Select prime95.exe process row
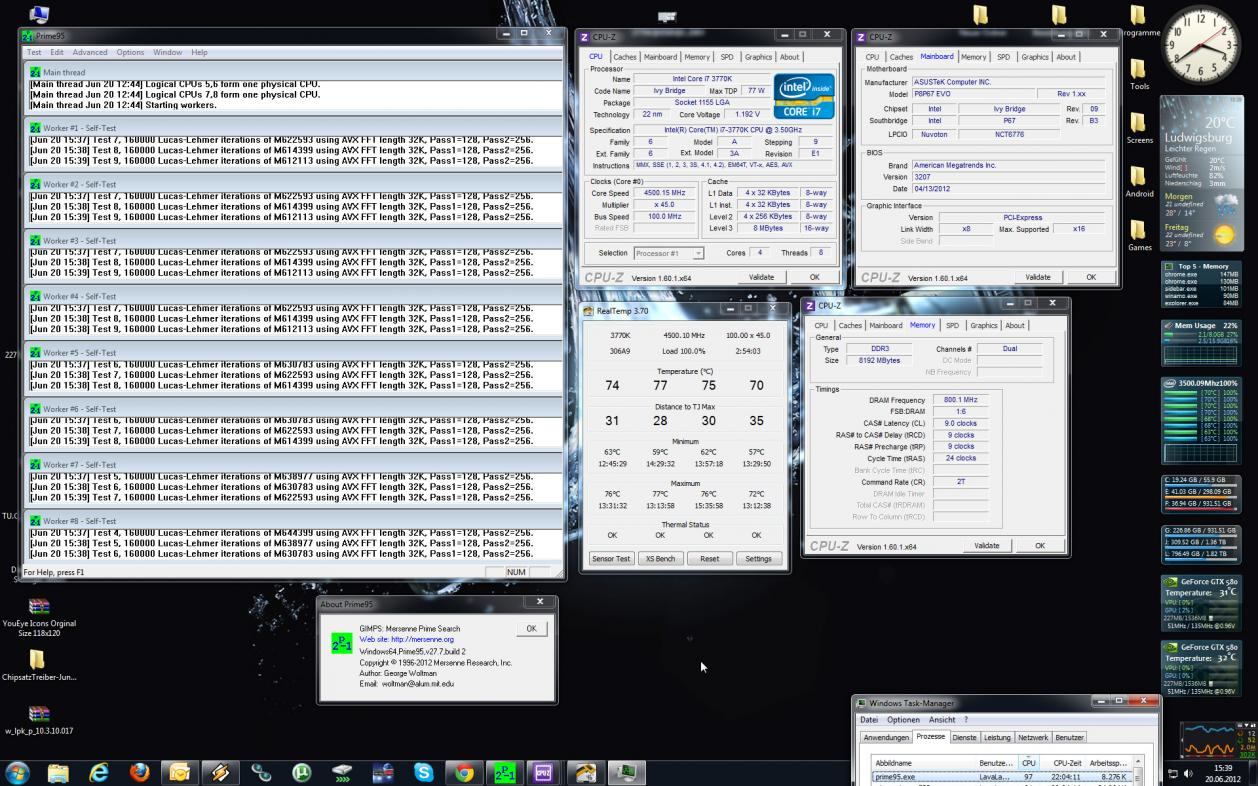Screen dimensions: 1258x786 click(1001, 776)
